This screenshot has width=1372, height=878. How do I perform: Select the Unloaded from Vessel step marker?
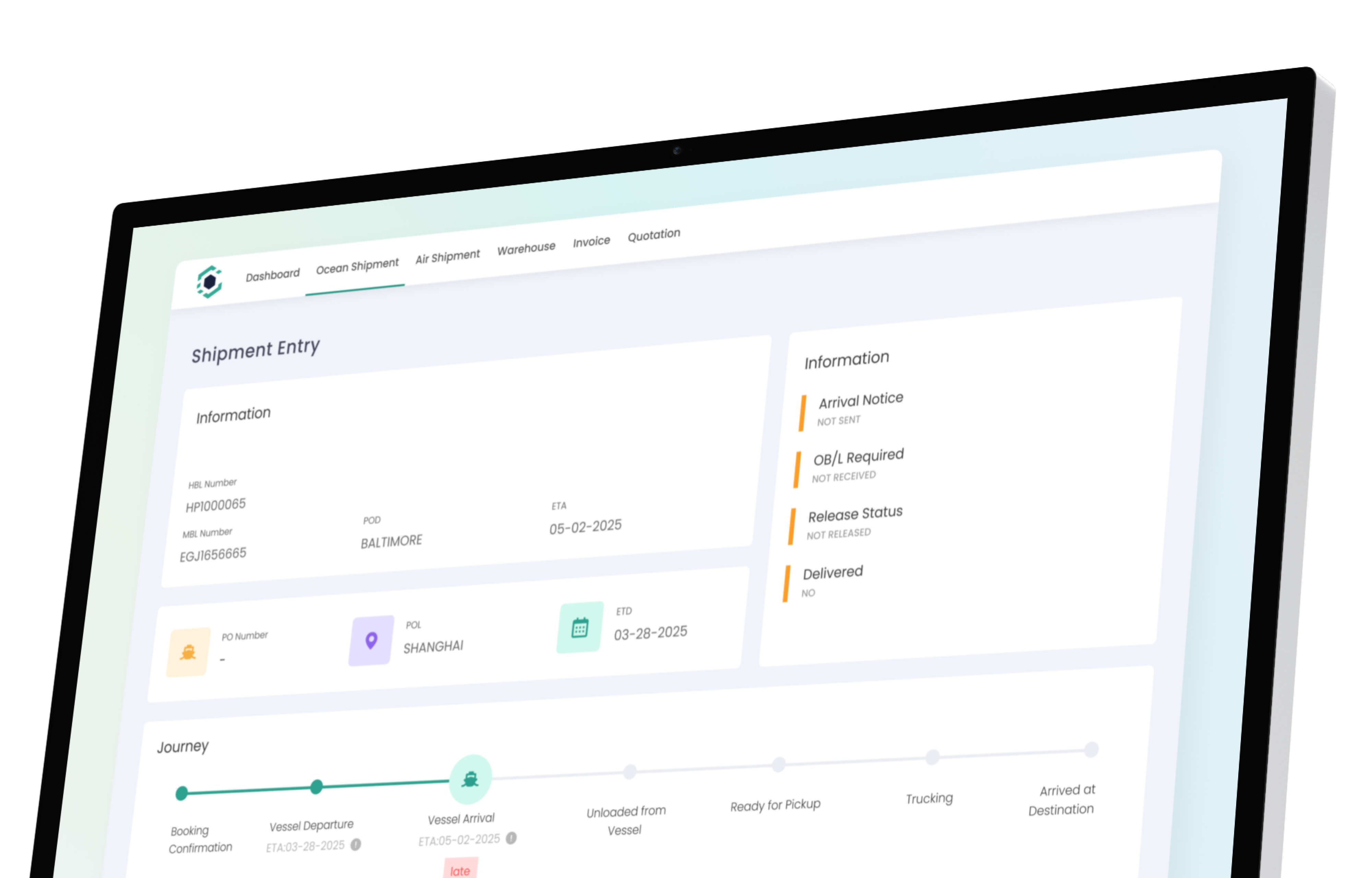629,771
